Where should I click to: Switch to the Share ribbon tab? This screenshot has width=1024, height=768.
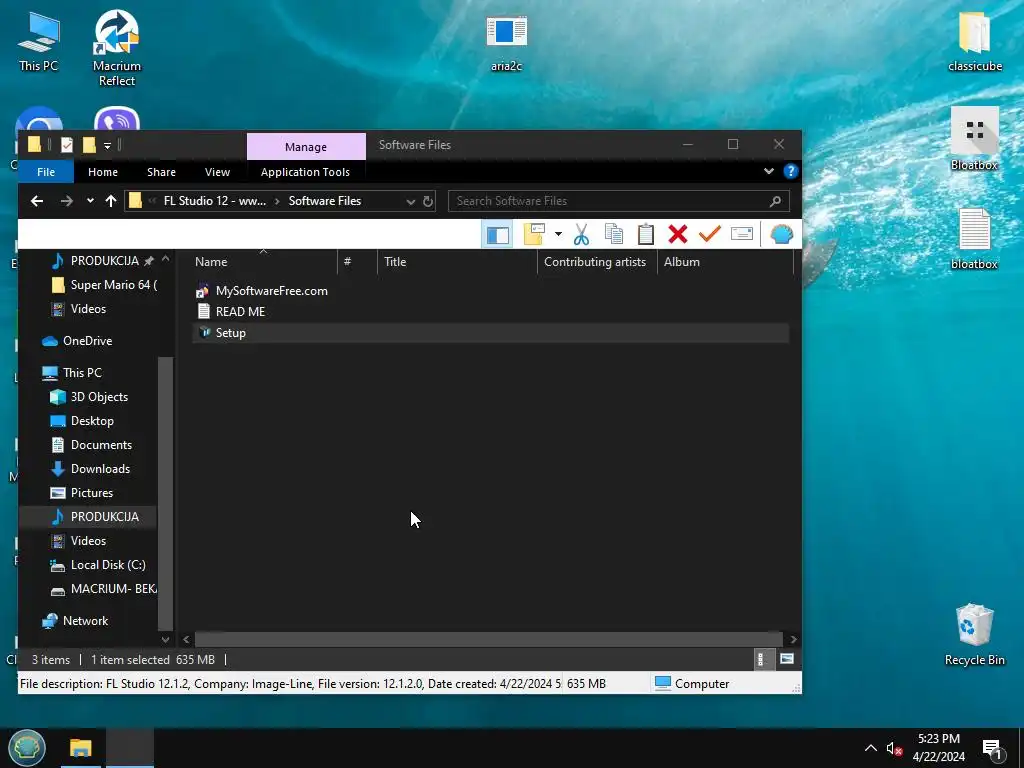click(x=161, y=172)
